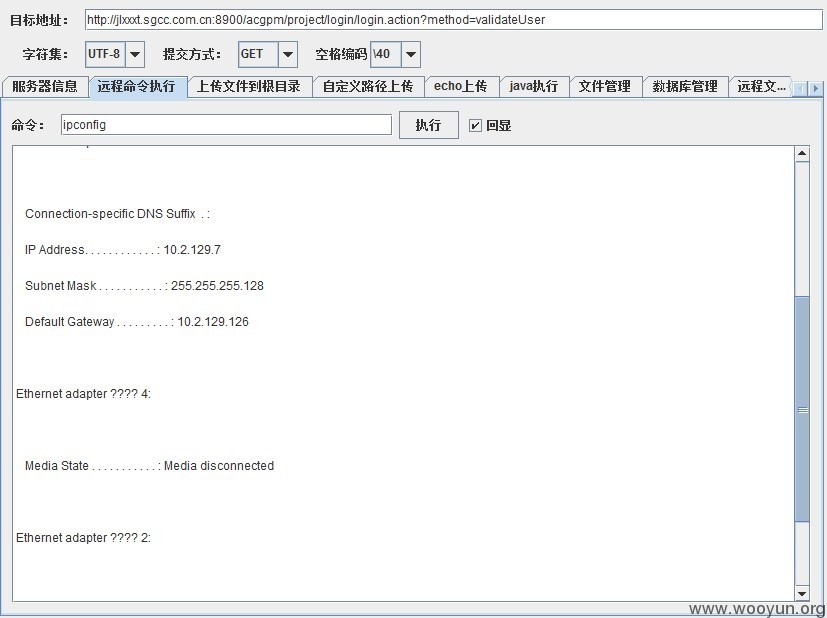The image size is (827, 618).
Task: Open the java执行 tab
Action: tap(534, 86)
